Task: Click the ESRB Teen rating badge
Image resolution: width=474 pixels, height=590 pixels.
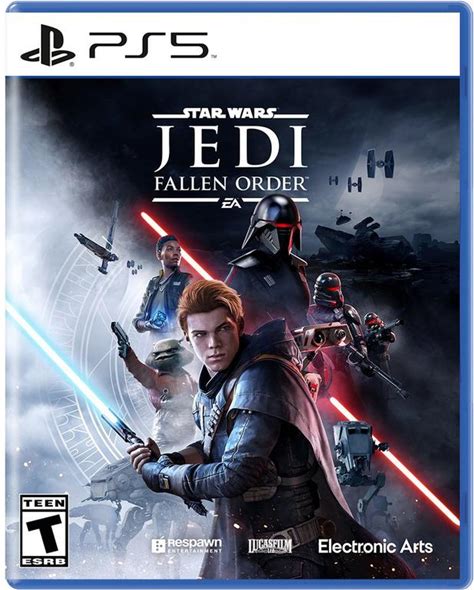Action: [x=44, y=531]
